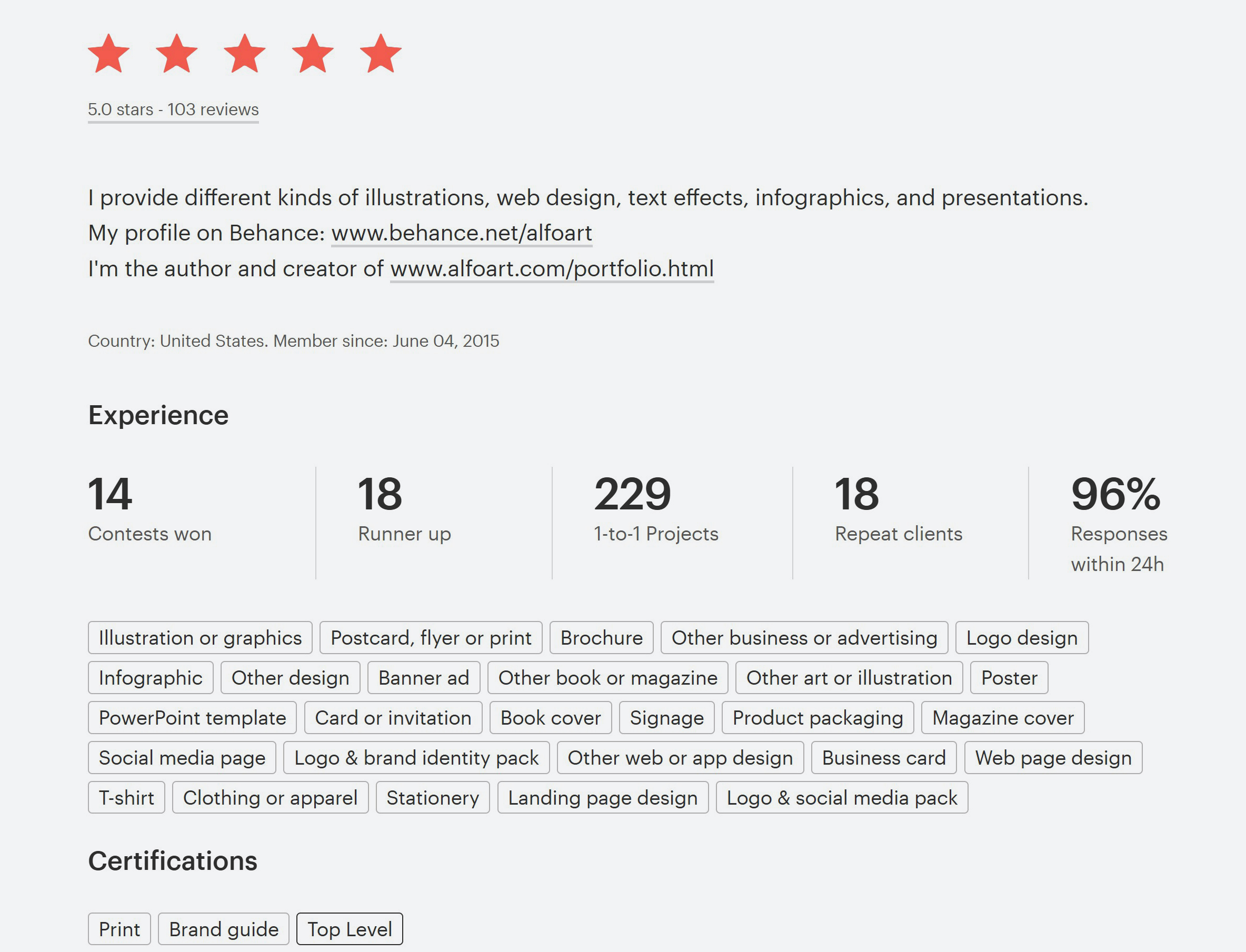Select the Banner ad tag
Viewport: 1246px width, 952px height.
click(x=423, y=678)
